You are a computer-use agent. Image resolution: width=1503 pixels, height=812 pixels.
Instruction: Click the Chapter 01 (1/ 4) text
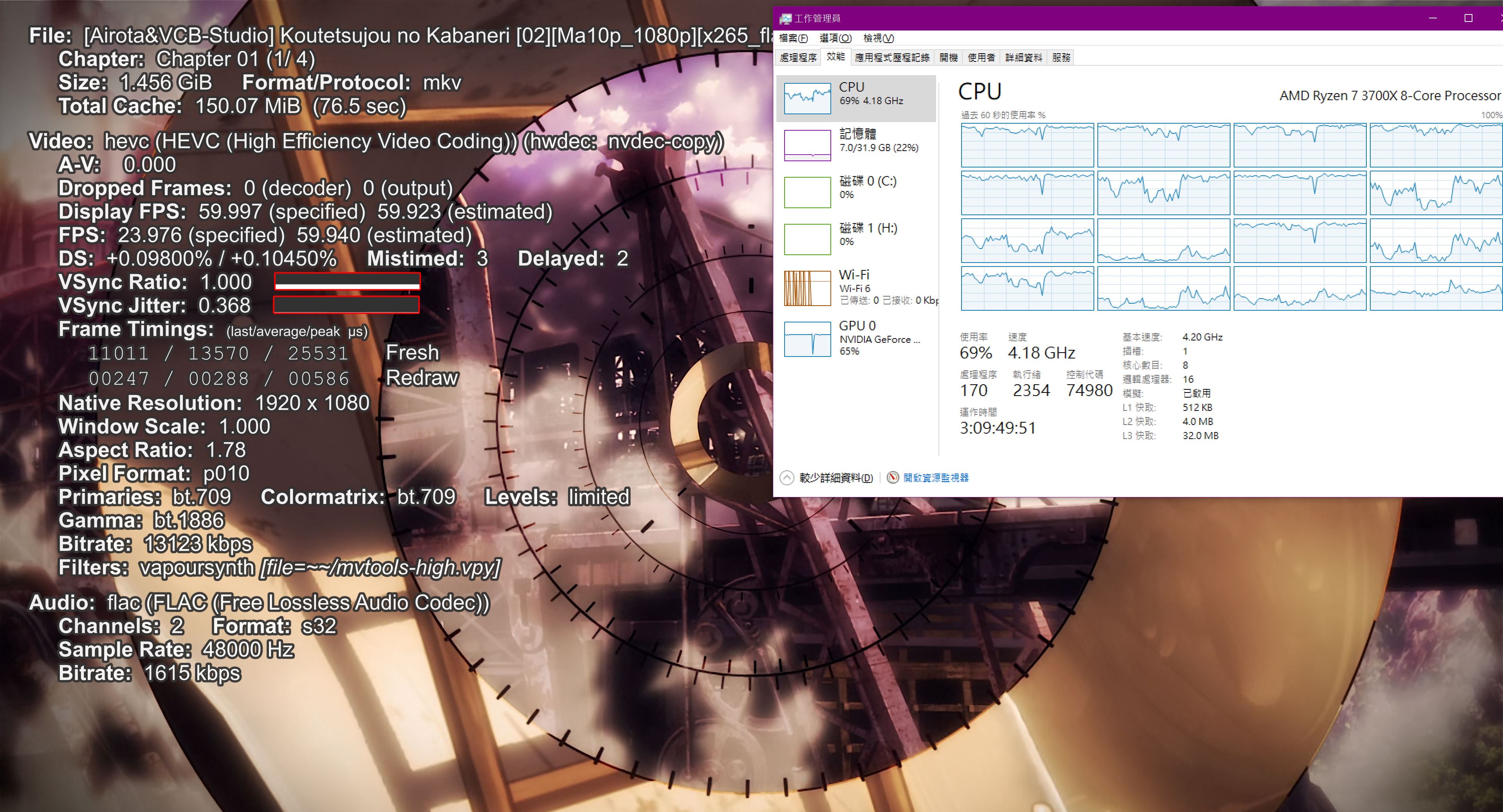pyautogui.click(x=235, y=59)
